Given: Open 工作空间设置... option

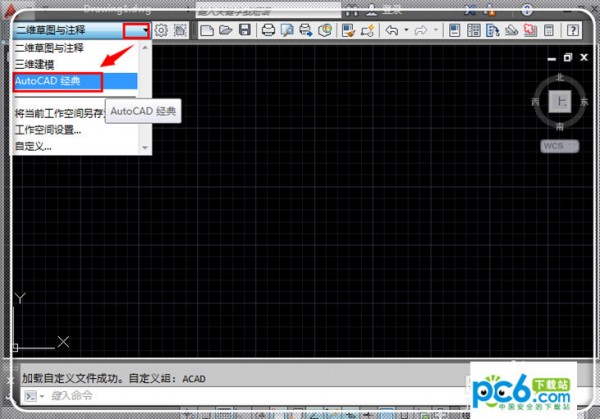Looking at the screenshot, I should pos(48,130).
